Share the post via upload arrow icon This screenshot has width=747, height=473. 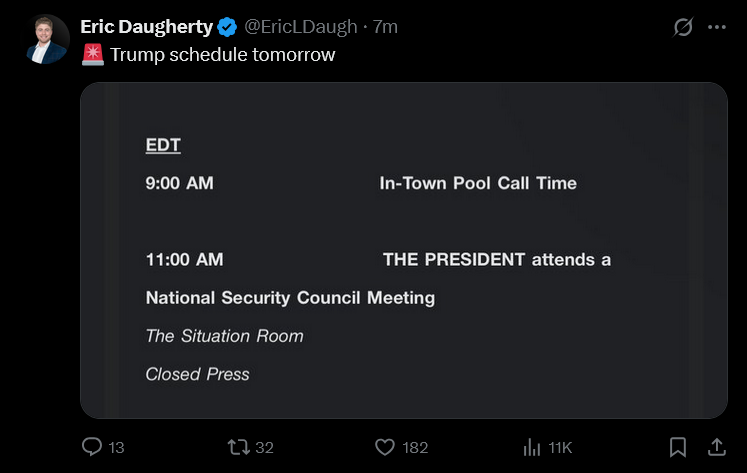click(717, 447)
